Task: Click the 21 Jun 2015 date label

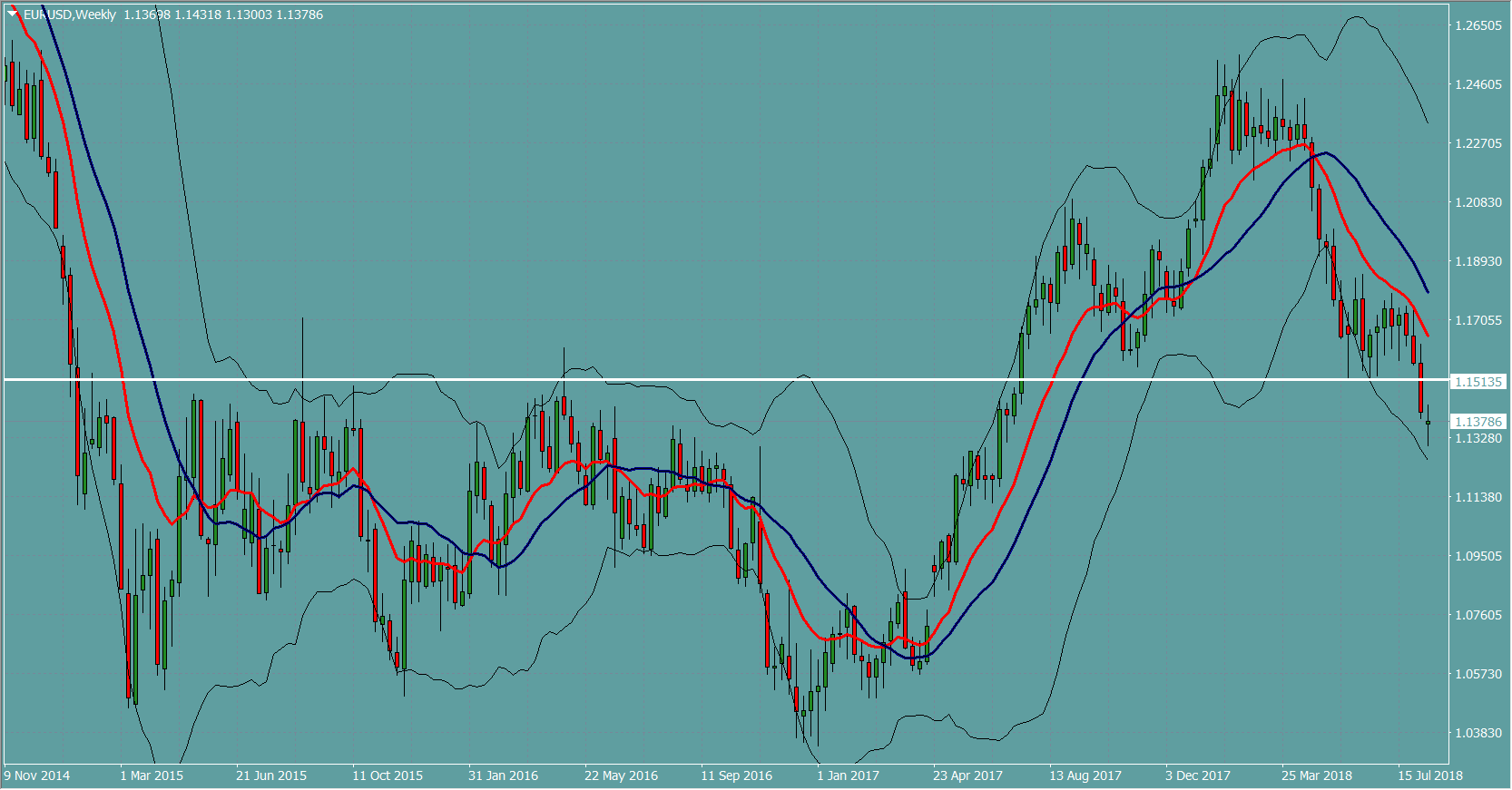Action: point(270,775)
